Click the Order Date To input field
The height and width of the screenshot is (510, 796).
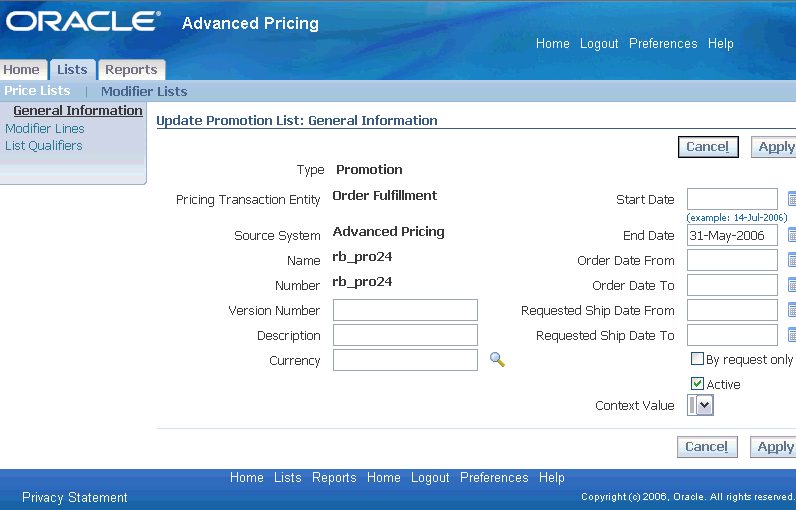[x=732, y=285]
